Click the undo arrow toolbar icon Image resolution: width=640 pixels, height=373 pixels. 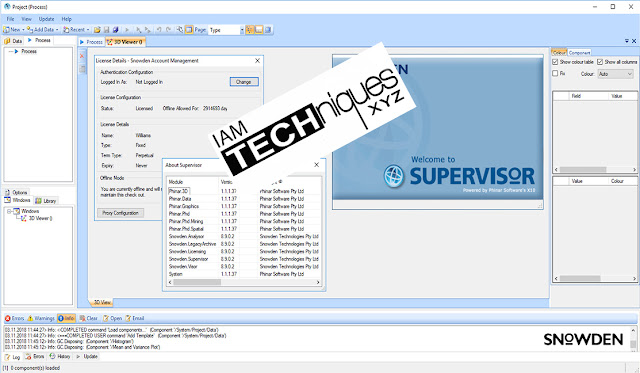tap(159, 30)
